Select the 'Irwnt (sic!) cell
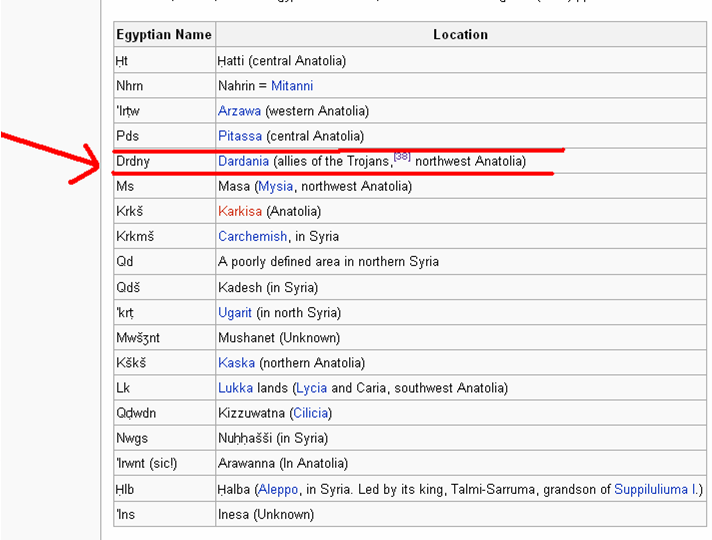This screenshot has height=540, width=712. coord(164,463)
